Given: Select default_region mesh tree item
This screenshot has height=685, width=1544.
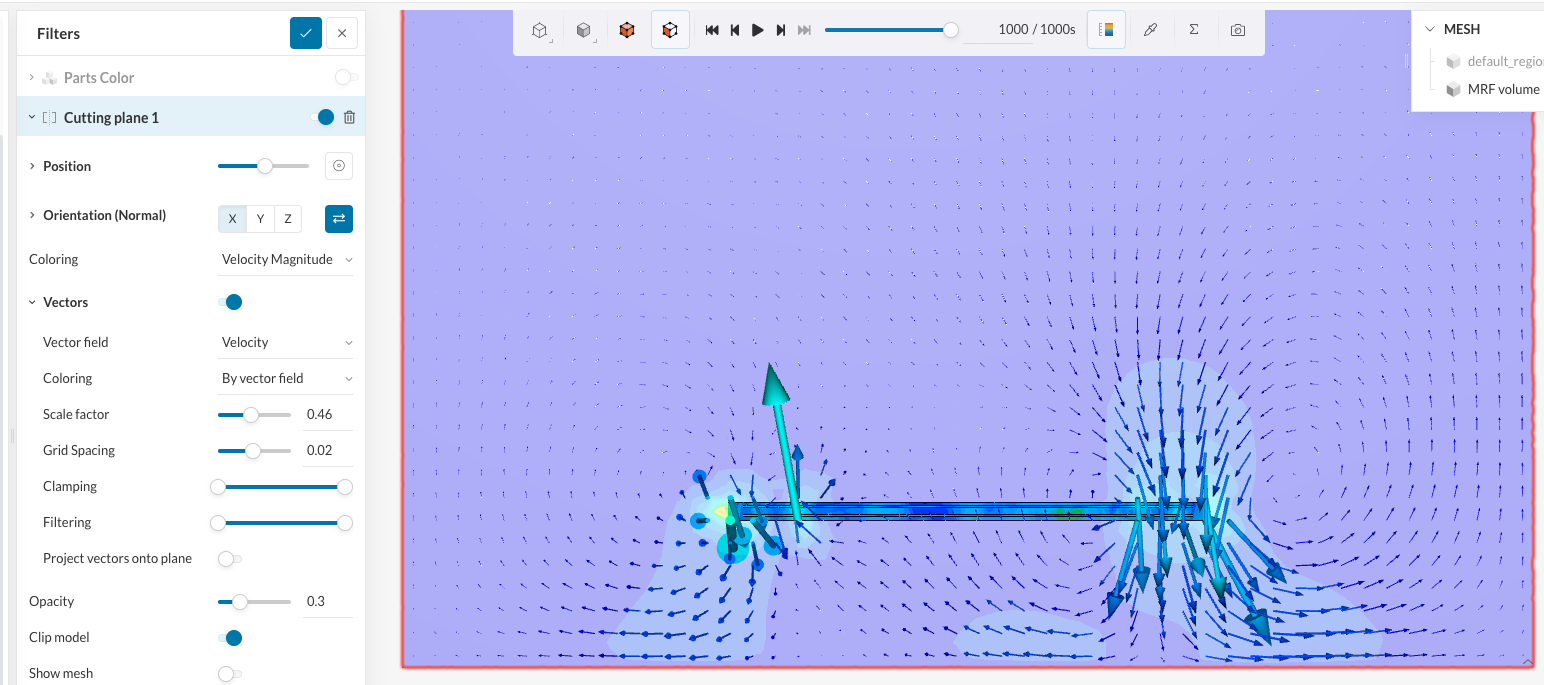Looking at the screenshot, I should point(1504,61).
